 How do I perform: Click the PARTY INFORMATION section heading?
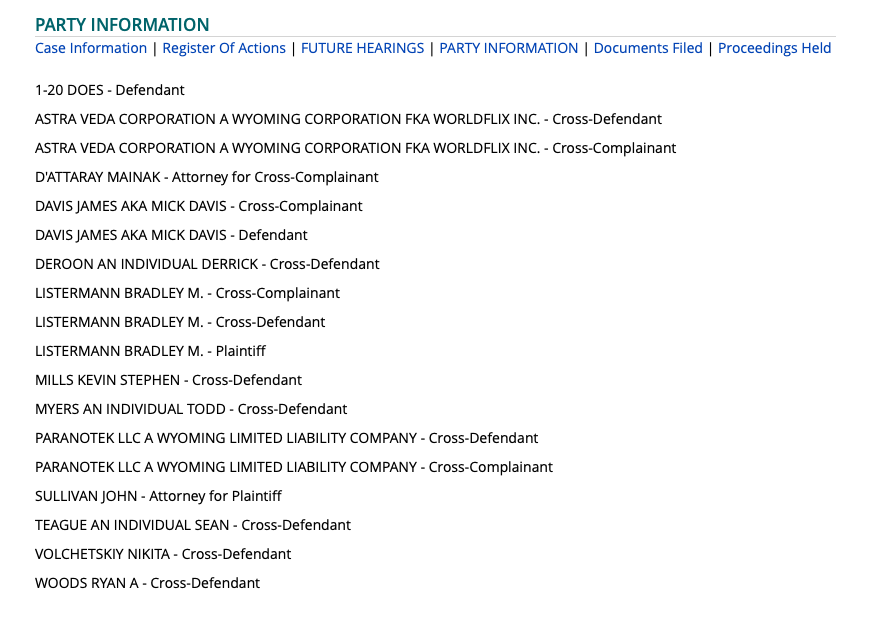click(122, 25)
